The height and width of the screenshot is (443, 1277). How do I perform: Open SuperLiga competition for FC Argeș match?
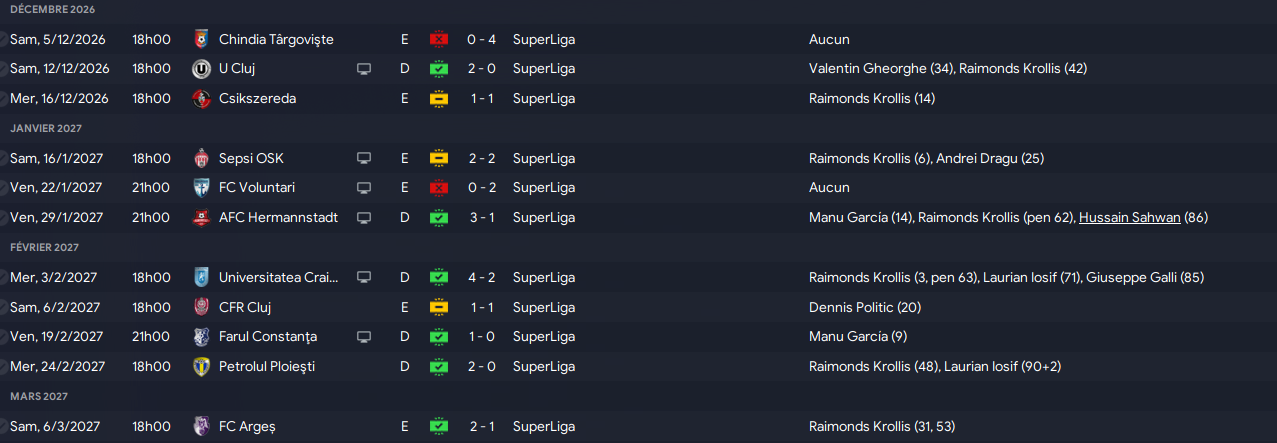[544, 426]
